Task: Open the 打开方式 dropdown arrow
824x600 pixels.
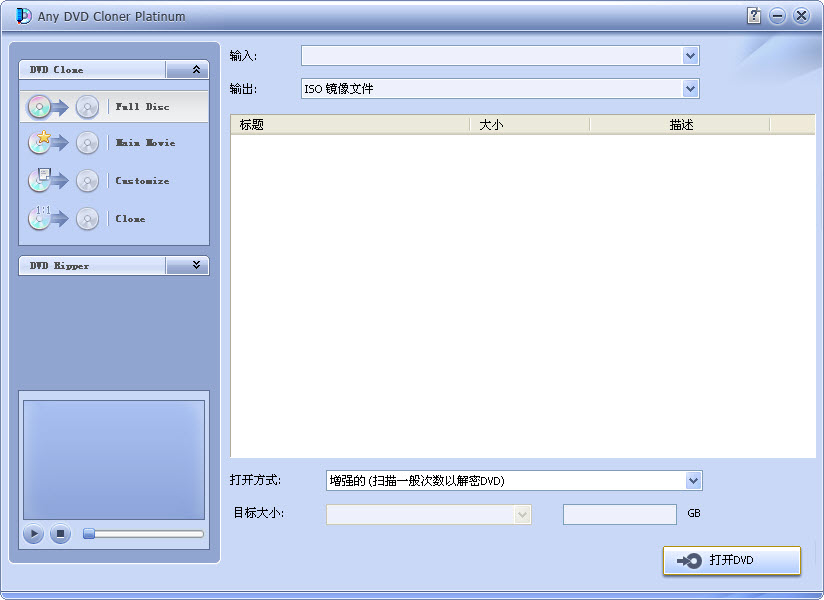Action: 694,480
